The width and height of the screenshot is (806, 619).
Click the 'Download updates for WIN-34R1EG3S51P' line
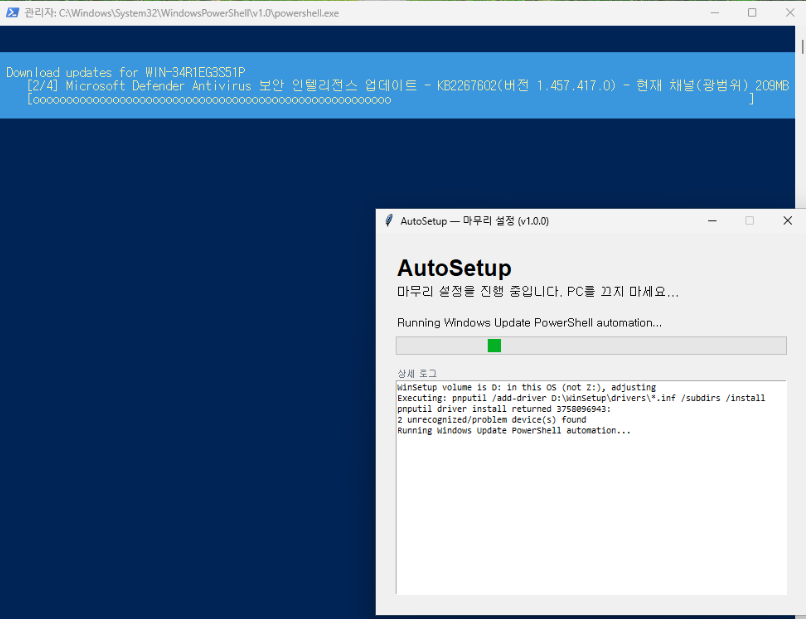click(125, 72)
